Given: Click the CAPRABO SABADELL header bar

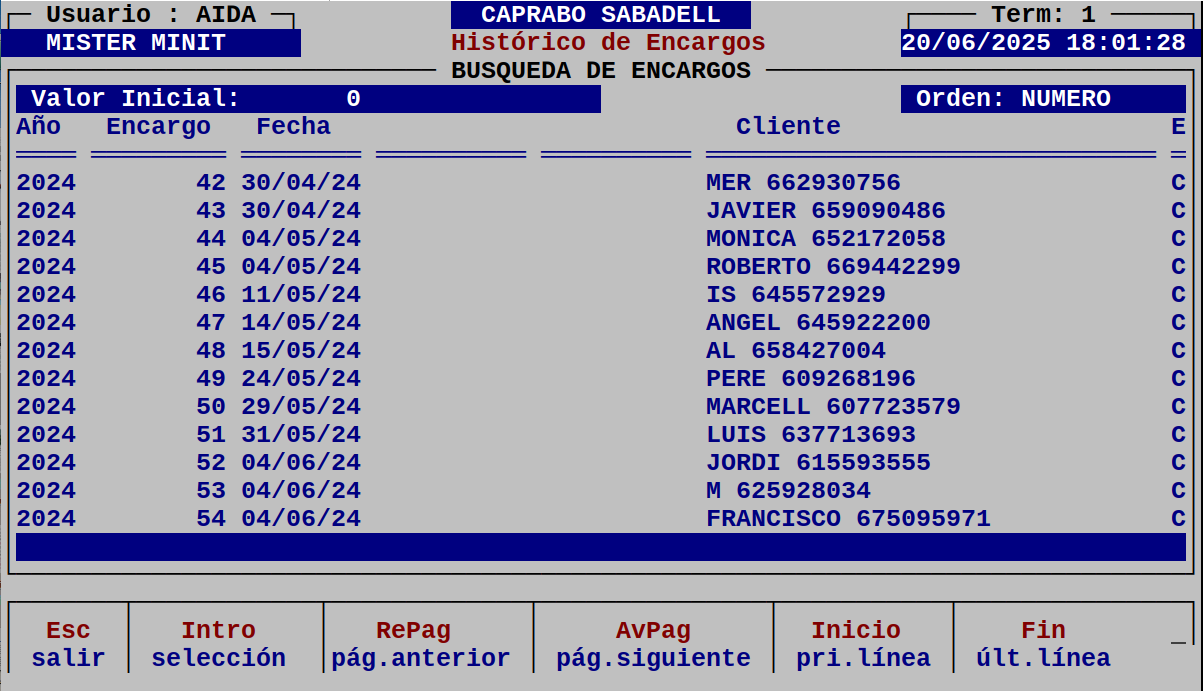Looking at the screenshot, I should tap(601, 14).
